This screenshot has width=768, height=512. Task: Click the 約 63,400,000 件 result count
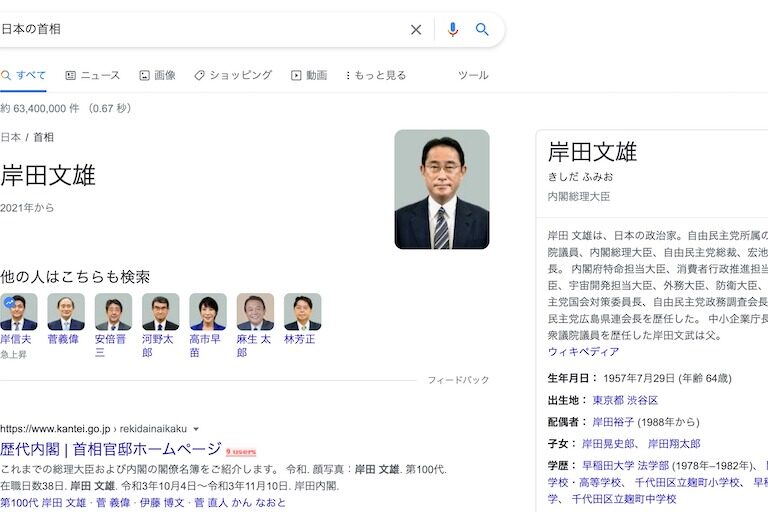pyautogui.click(x=40, y=108)
